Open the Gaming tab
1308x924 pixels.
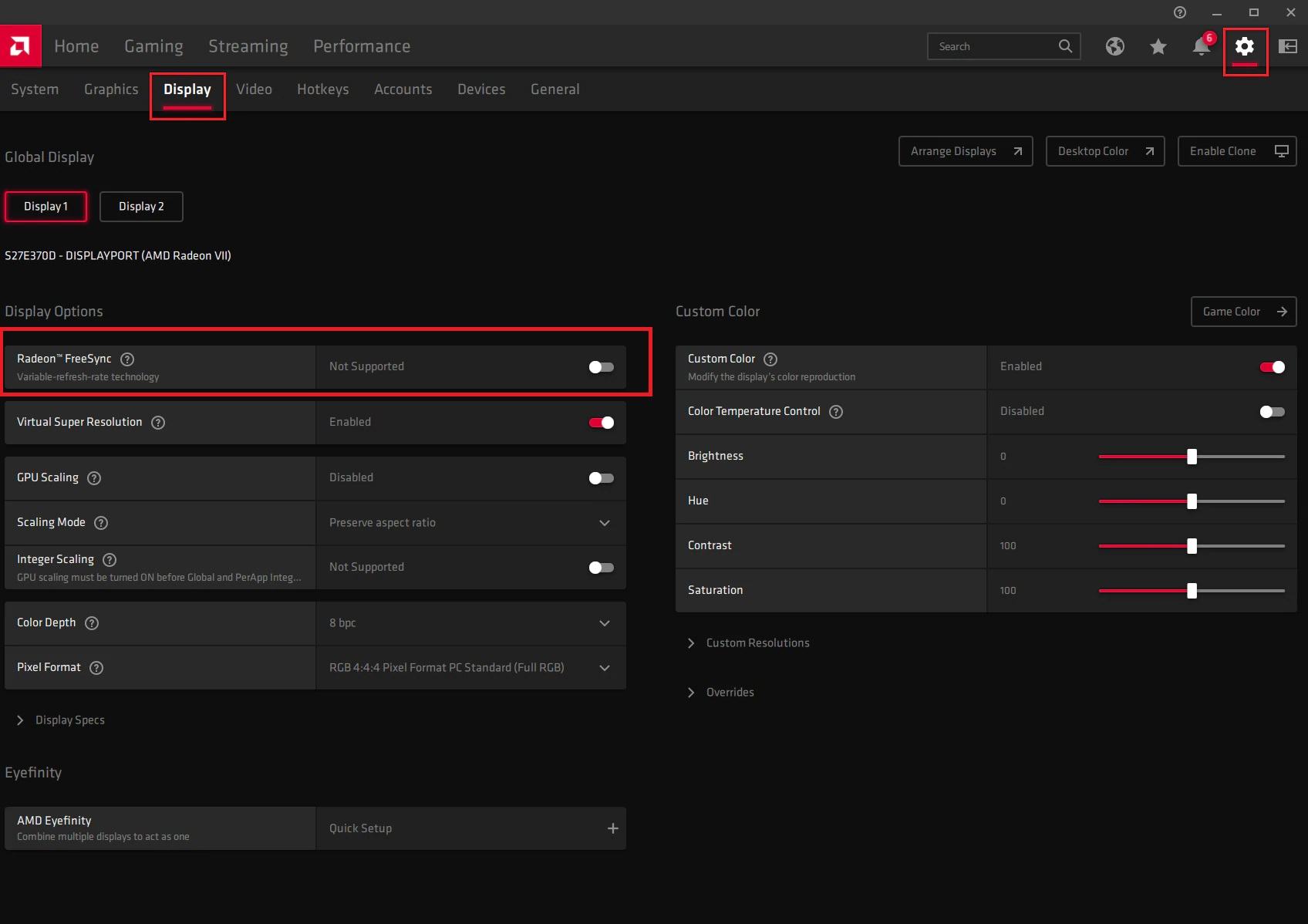tap(154, 46)
